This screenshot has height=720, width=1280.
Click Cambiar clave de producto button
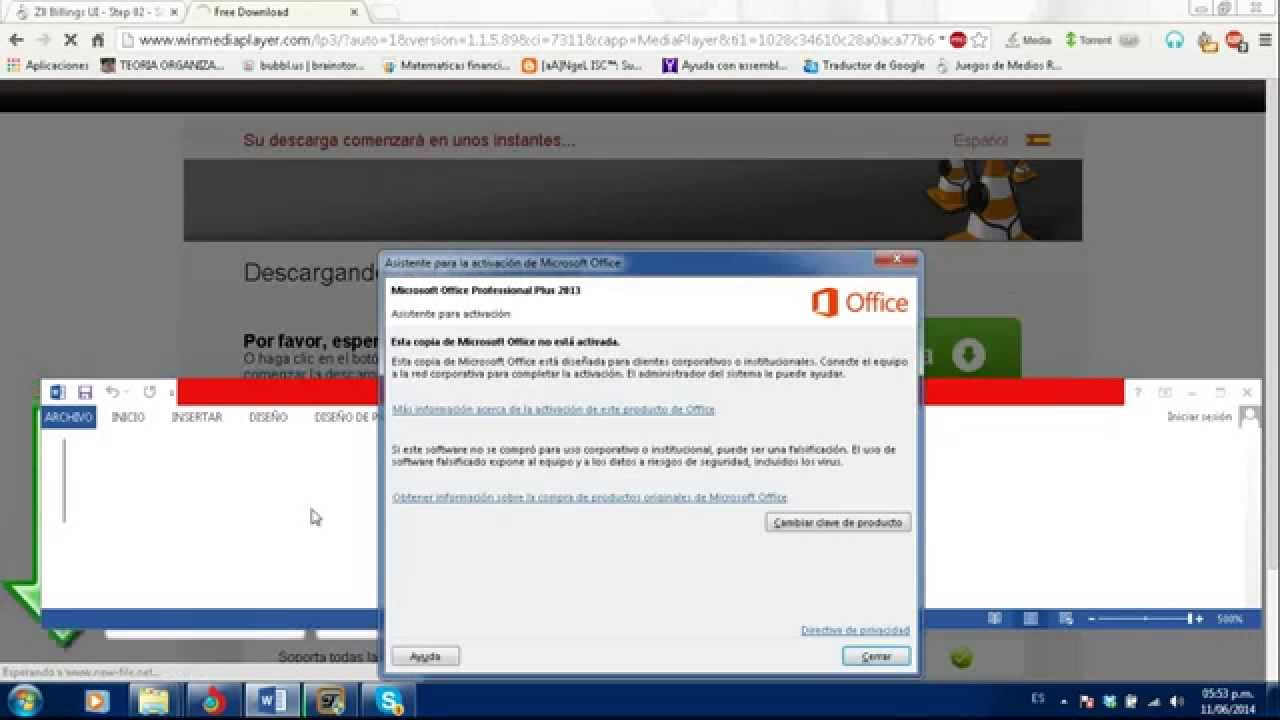838,522
